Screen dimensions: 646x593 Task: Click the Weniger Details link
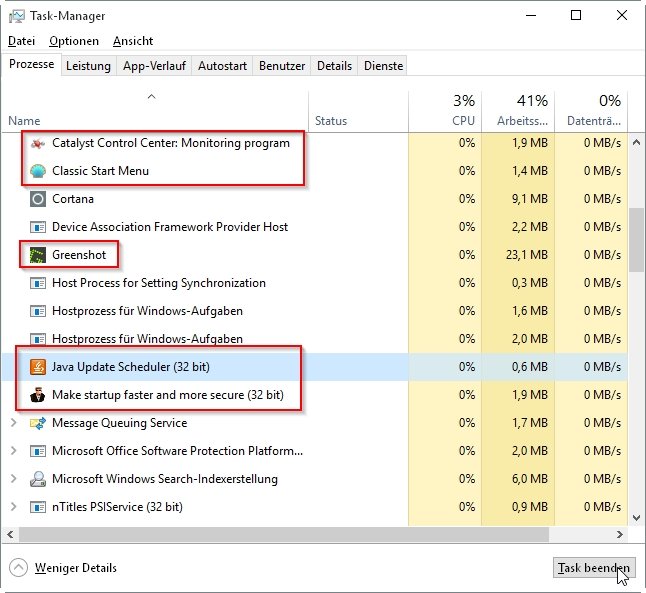[76, 568]
